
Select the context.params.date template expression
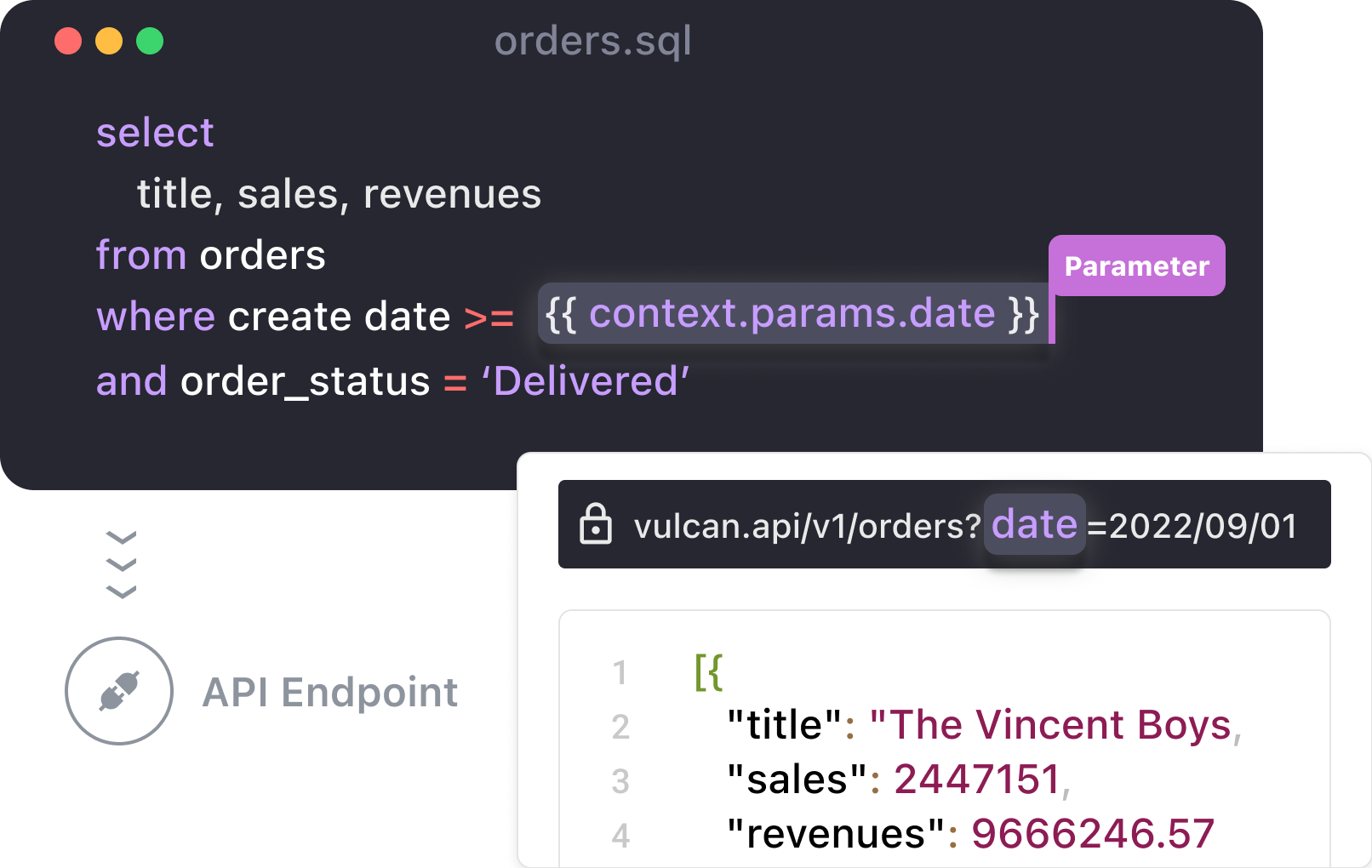click(792, 313)
